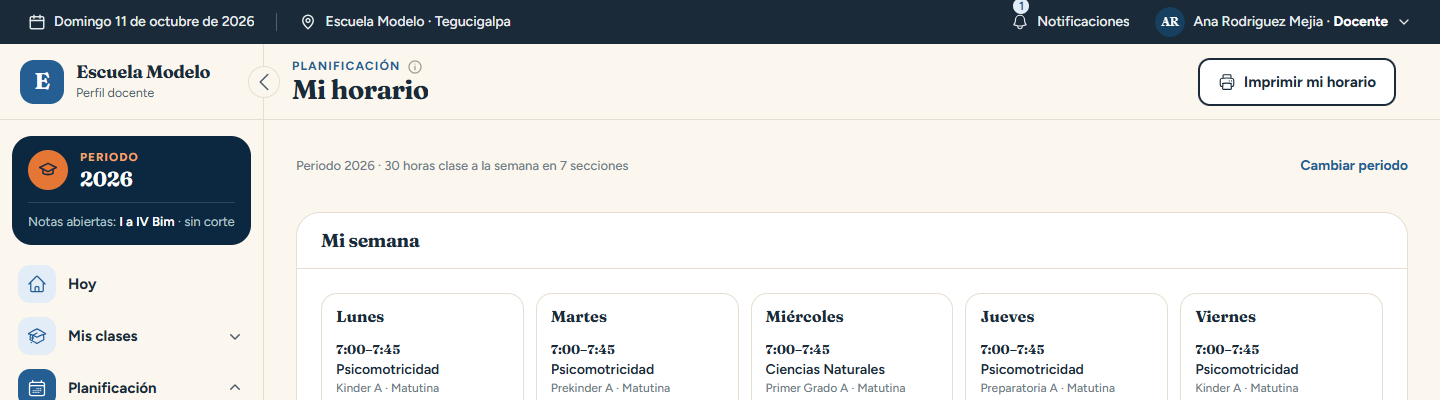Click Psicomotricidad class under Viernes
This screenshot has height=400, width=1440.
pos(1246,369)
